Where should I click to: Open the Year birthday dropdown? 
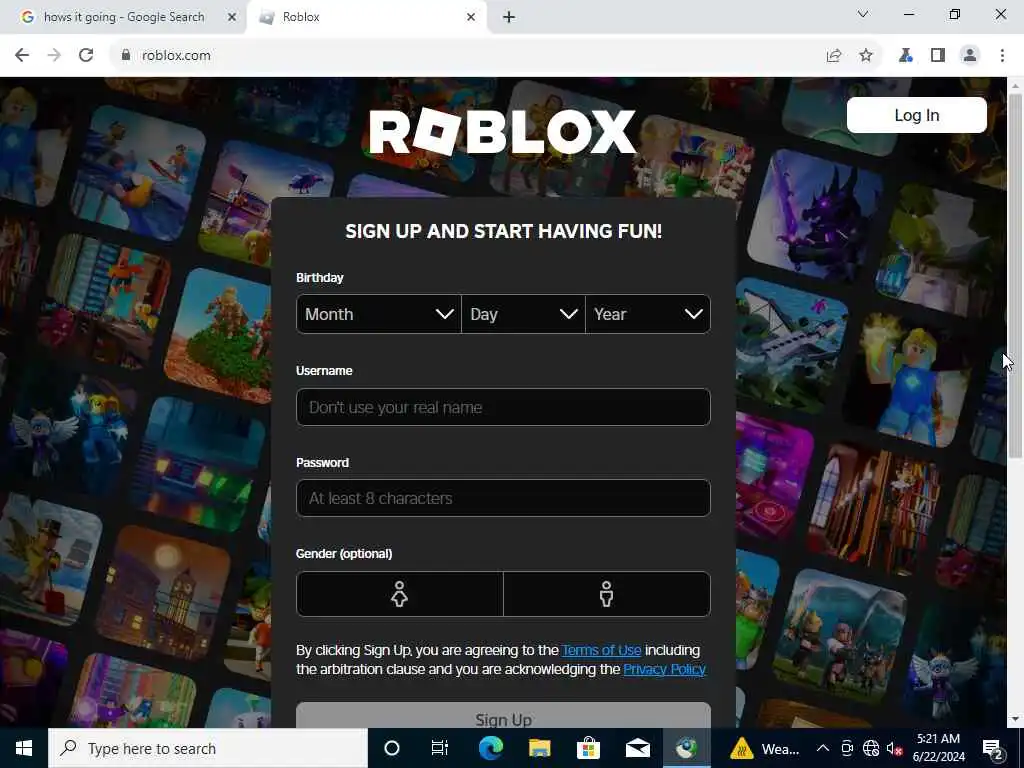click(648, 314)
